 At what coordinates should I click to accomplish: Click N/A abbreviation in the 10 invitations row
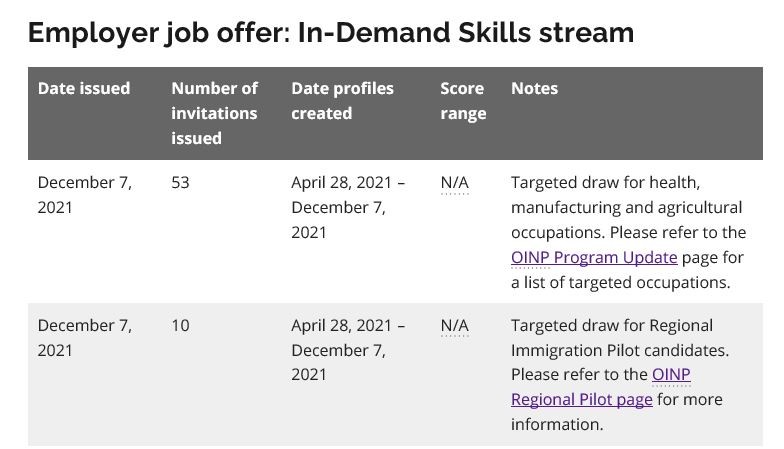point(454,326)
